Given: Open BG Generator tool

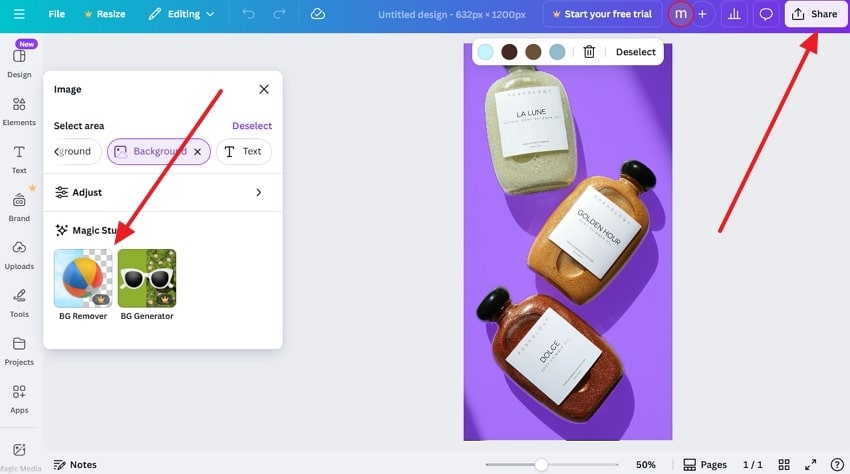Looking at the screenshot, I should [x=147, y=285].
